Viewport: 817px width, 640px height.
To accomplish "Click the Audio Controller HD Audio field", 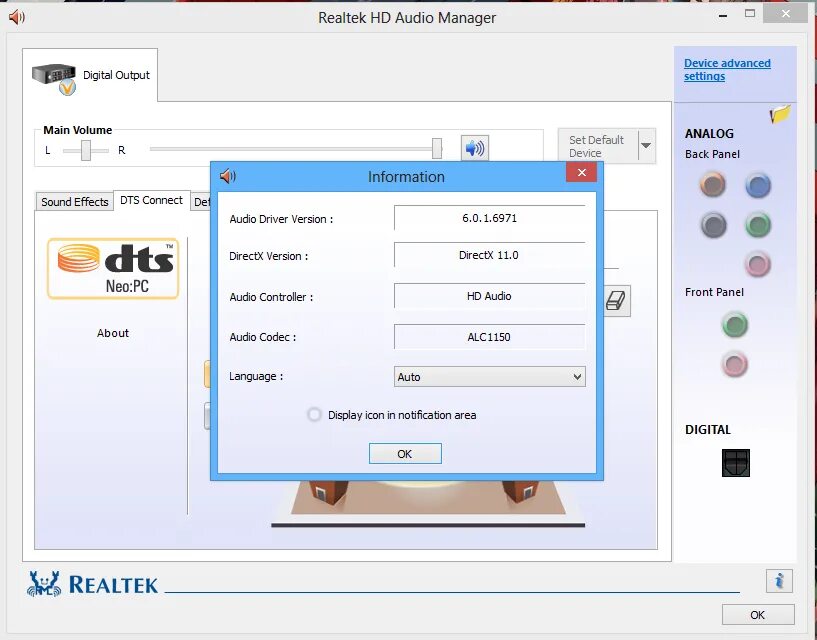I will coord(489,296).
